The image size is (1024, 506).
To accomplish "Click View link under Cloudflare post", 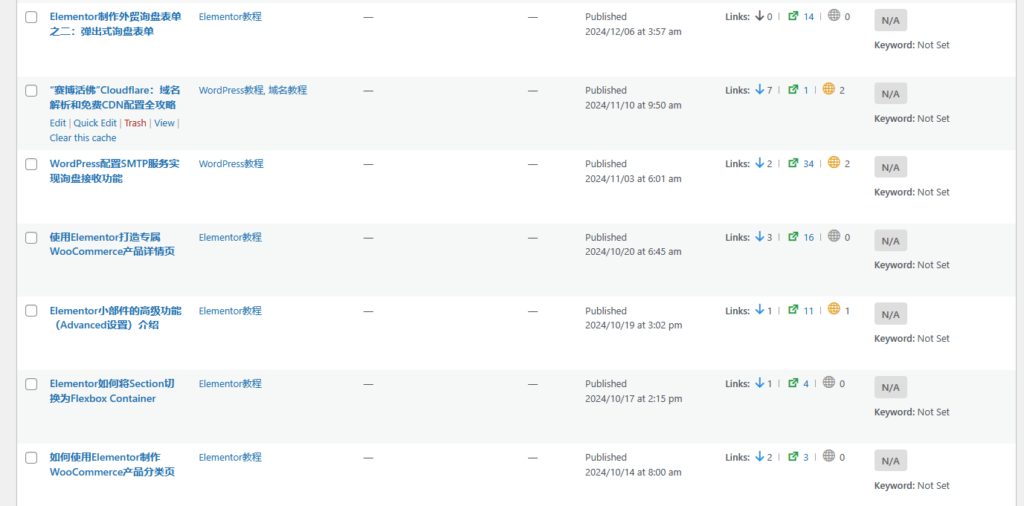I will click(165, 123).
